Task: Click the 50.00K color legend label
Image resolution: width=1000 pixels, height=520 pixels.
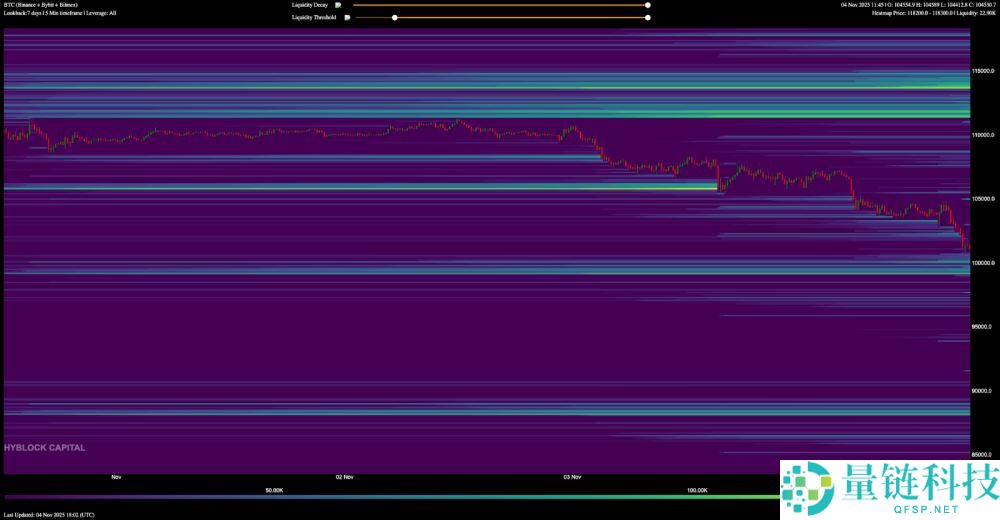Action: pos(274,490)
